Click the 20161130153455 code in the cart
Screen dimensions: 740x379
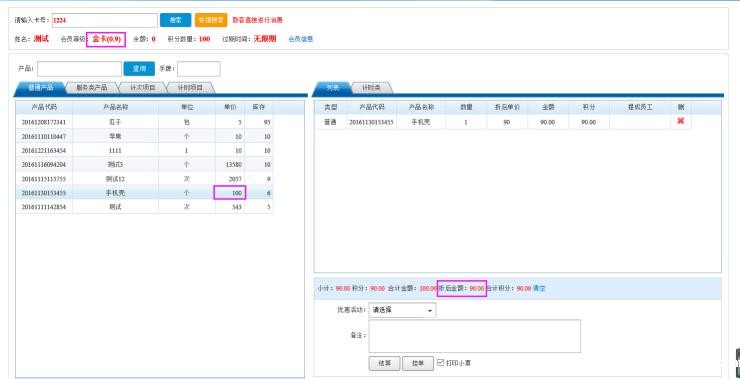(x=371, y=122)
